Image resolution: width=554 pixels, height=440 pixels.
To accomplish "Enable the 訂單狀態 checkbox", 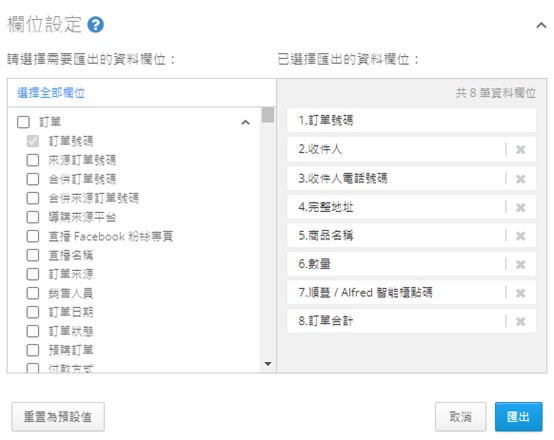I will (33, 331).
